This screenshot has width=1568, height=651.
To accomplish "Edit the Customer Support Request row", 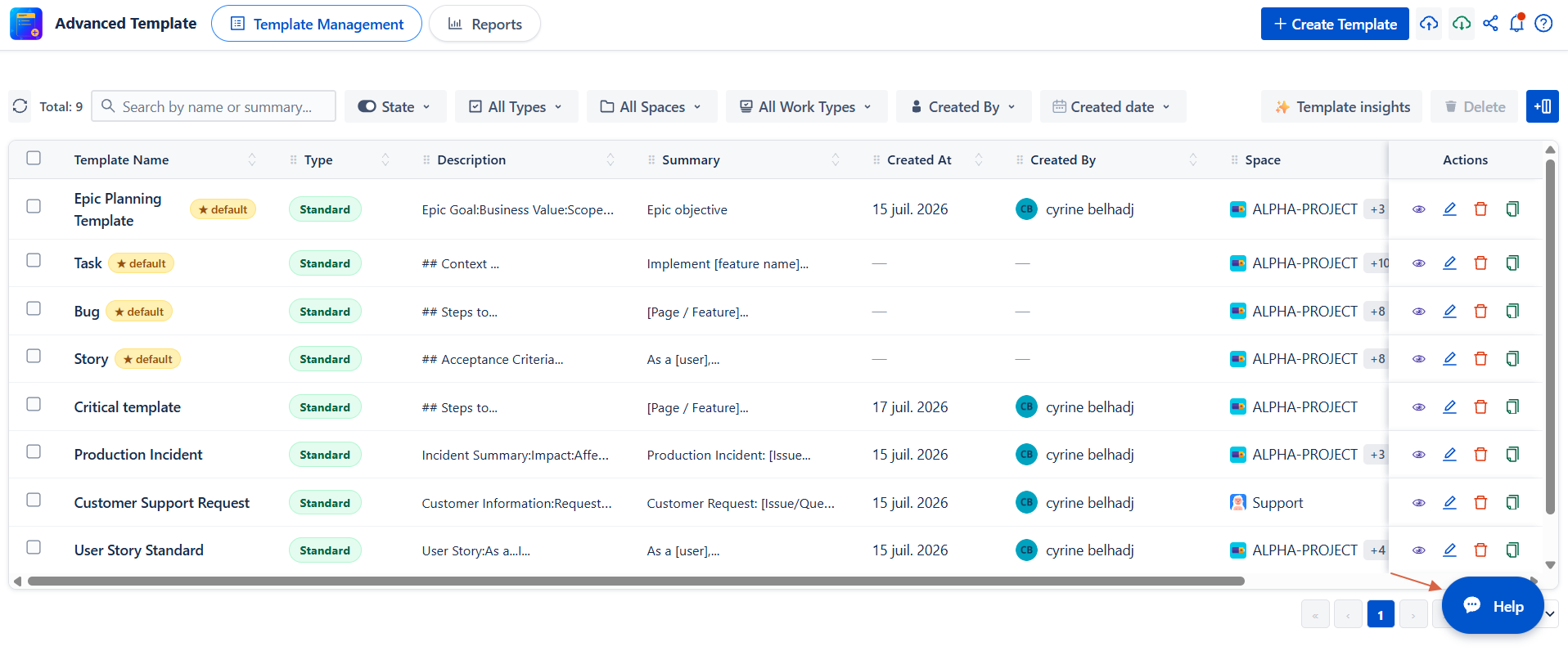I will pyautogui.click(x=1449, y=503).
